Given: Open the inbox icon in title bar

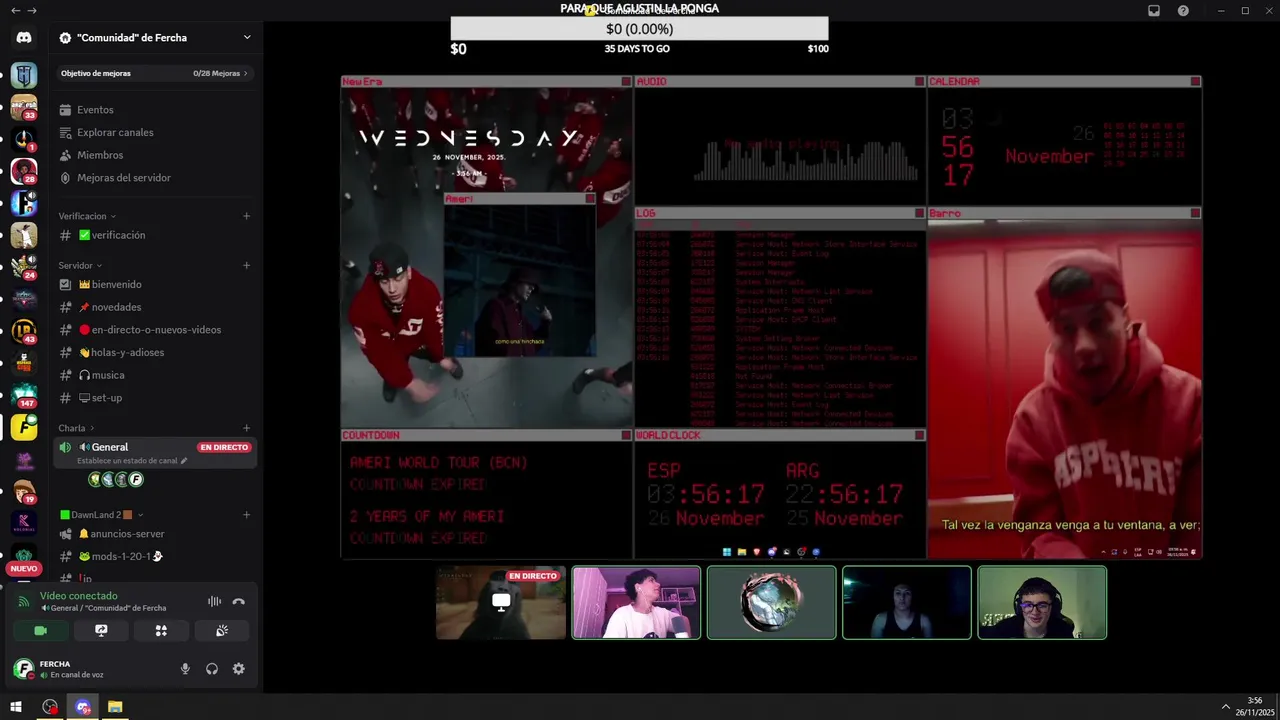Looking at the screenshot, I should click(1154, 10).
